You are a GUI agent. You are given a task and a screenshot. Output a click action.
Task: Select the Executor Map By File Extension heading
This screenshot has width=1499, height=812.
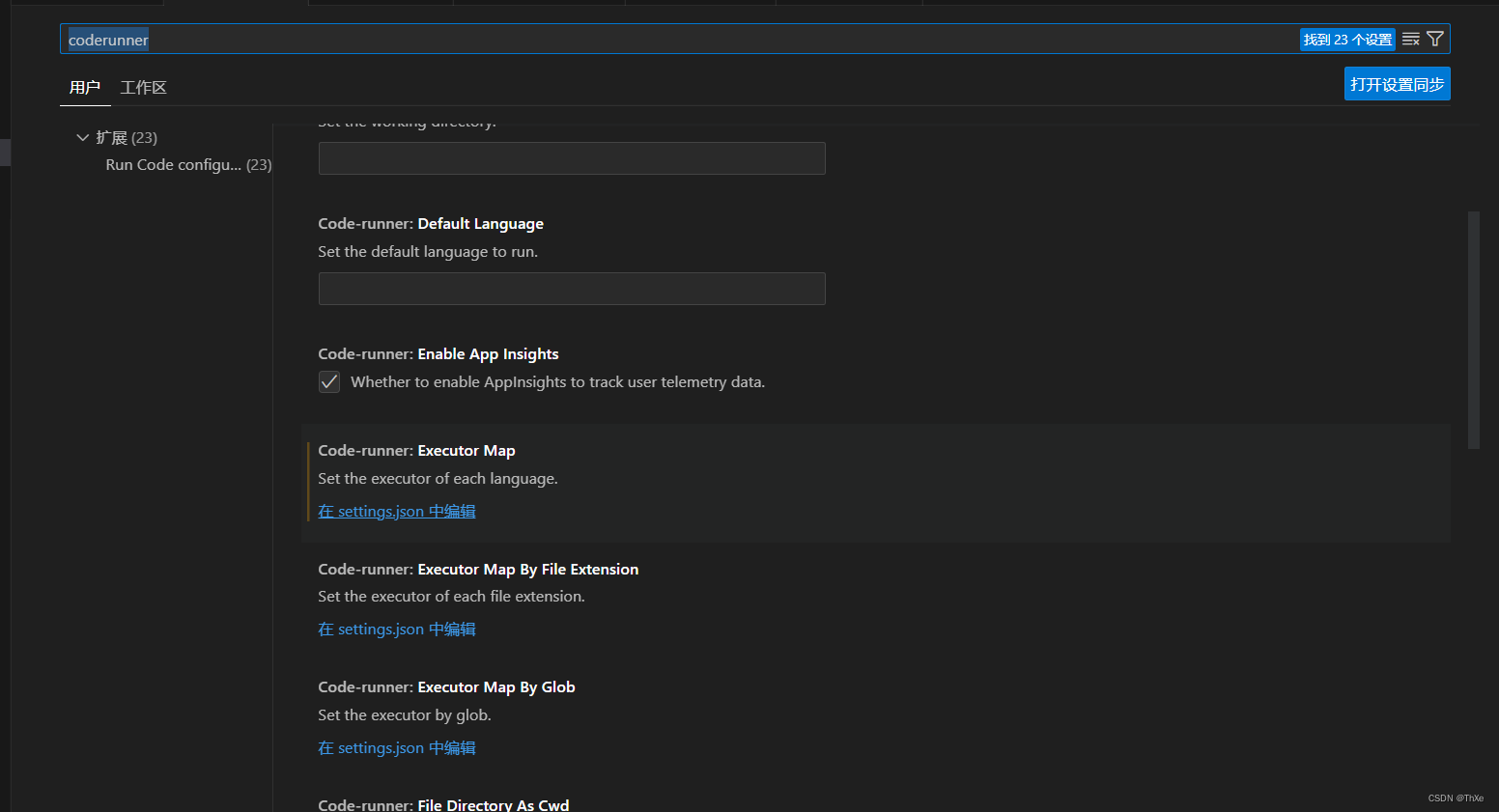(x=478, y=570)
